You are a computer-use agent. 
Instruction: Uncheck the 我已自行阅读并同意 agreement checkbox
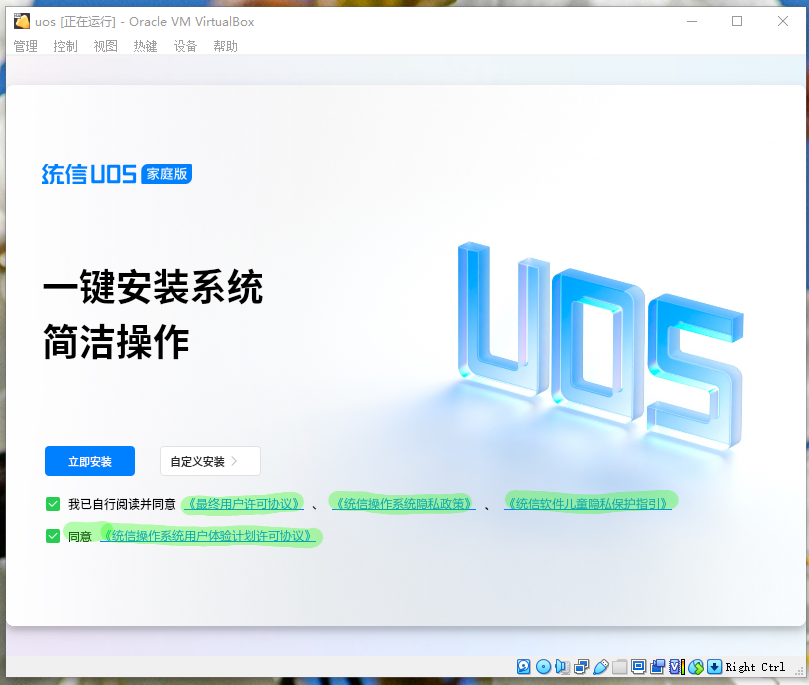[x=52, y=503]
